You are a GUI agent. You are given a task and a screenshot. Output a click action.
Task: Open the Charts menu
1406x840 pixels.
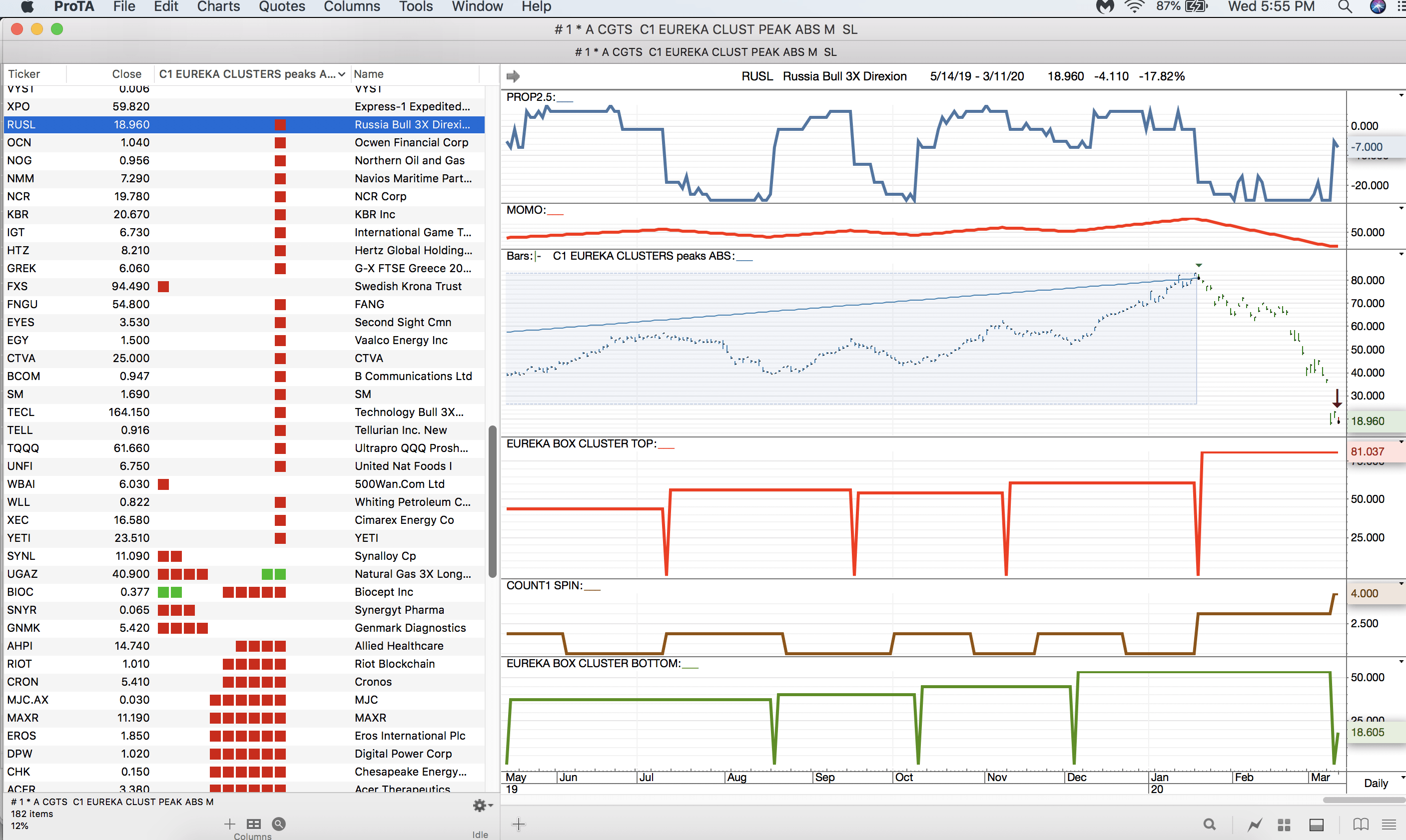pyautogui.click(x=218, y=7)
